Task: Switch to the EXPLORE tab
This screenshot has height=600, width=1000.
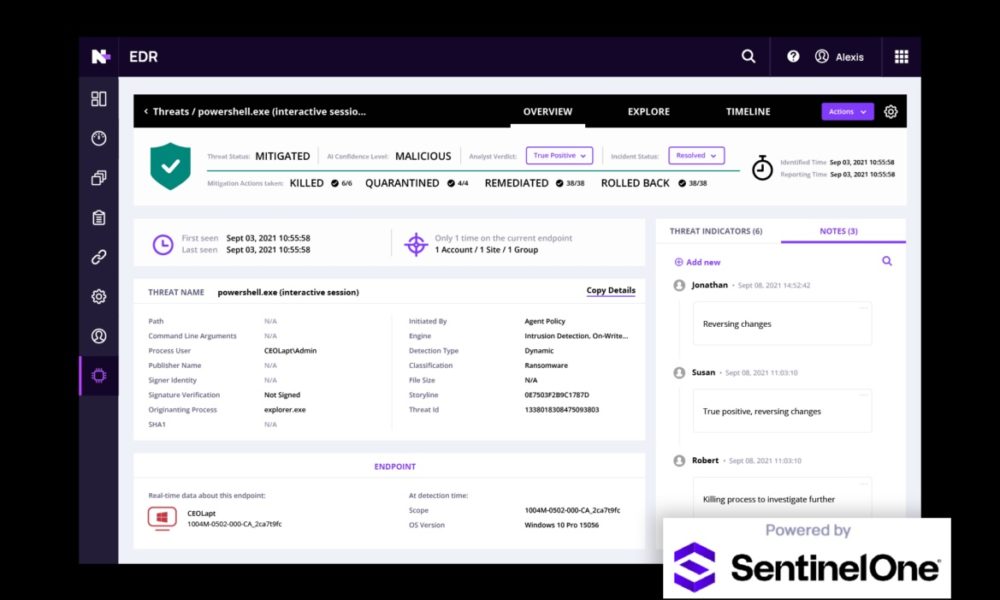Action: (648, 112)
